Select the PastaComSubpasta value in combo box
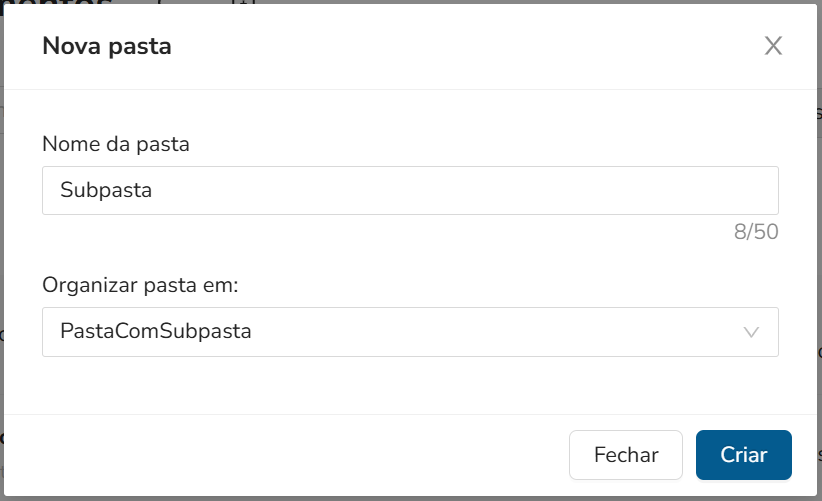This screenshot has height=501, width=822. click(x=156, y=331)
